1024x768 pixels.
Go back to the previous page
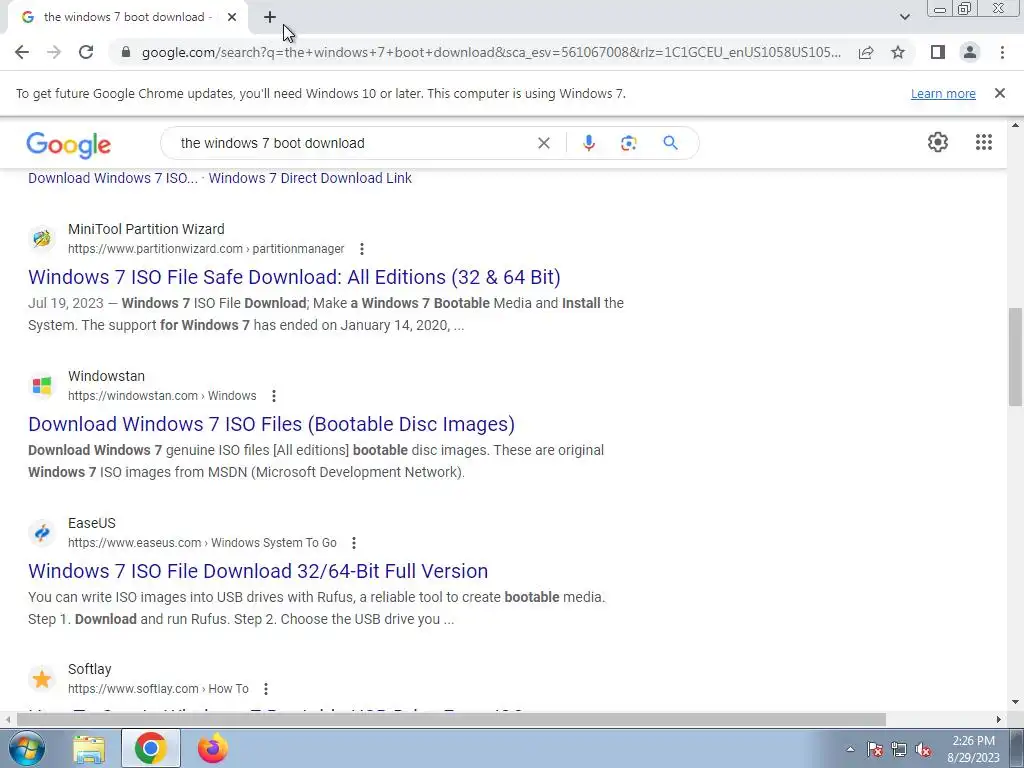coord(22,52)
